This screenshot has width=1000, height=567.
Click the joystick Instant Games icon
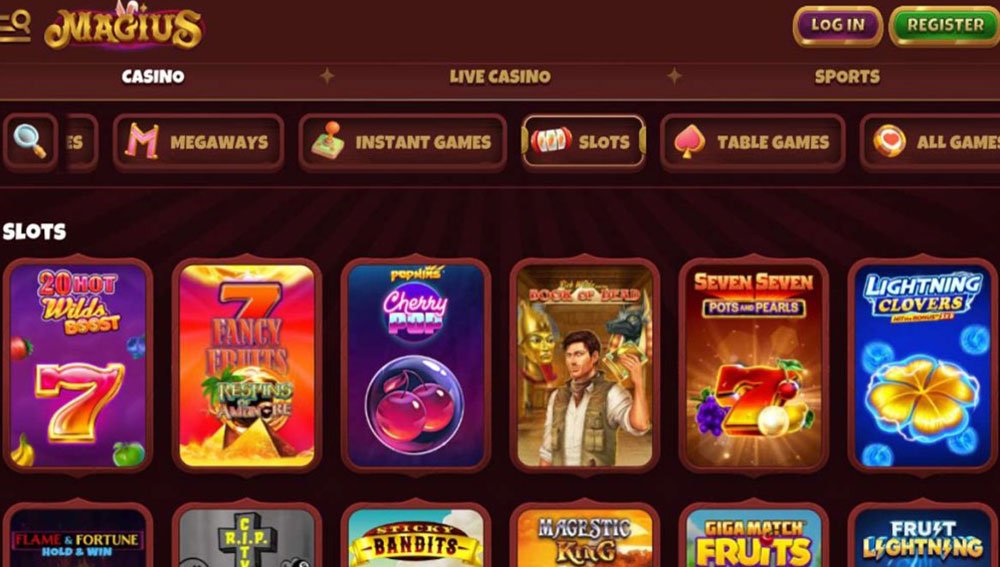[328, 140]
